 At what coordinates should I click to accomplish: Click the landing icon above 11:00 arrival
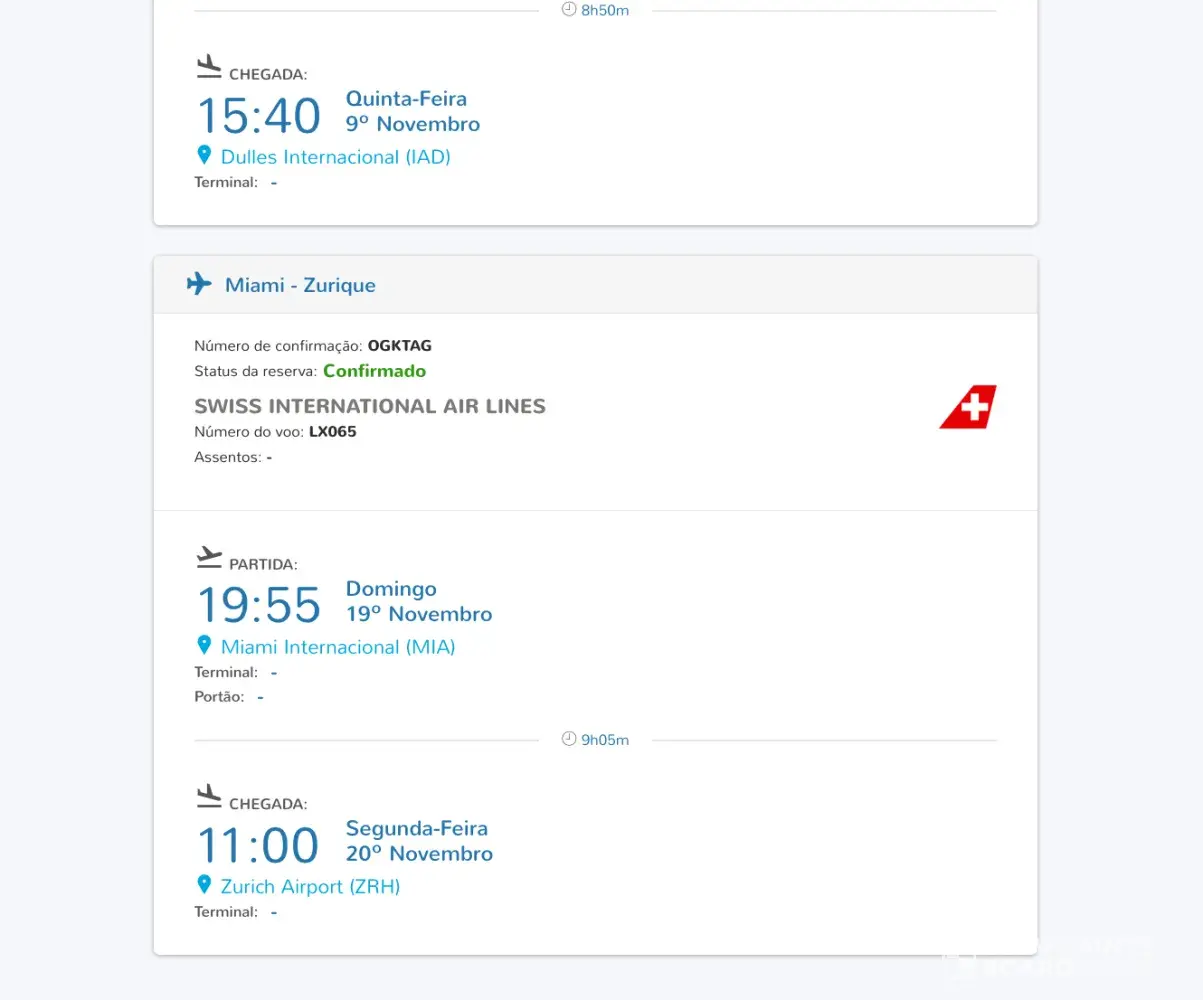pyautogui.click(x=208, y=796)
